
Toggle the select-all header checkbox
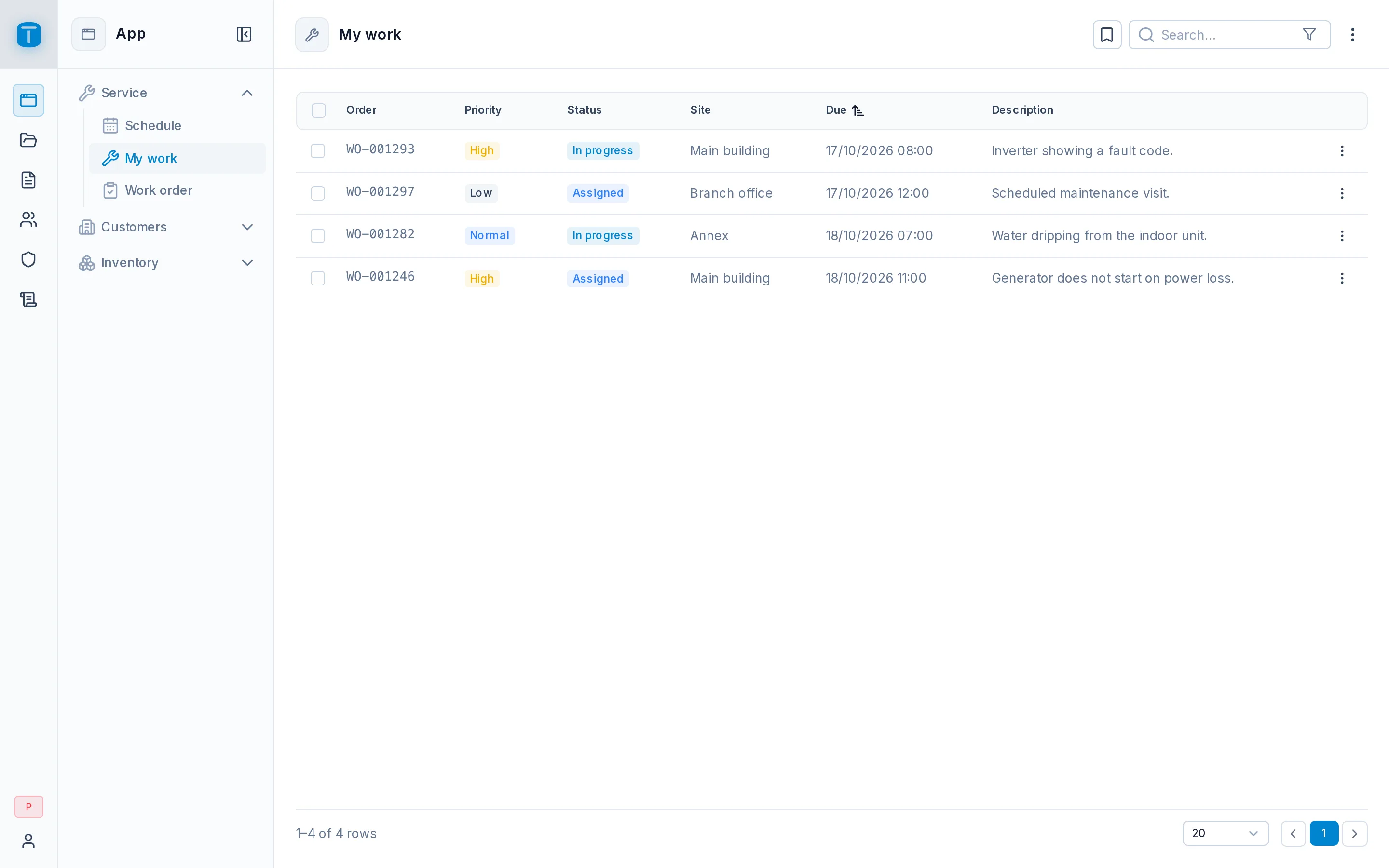318,110
